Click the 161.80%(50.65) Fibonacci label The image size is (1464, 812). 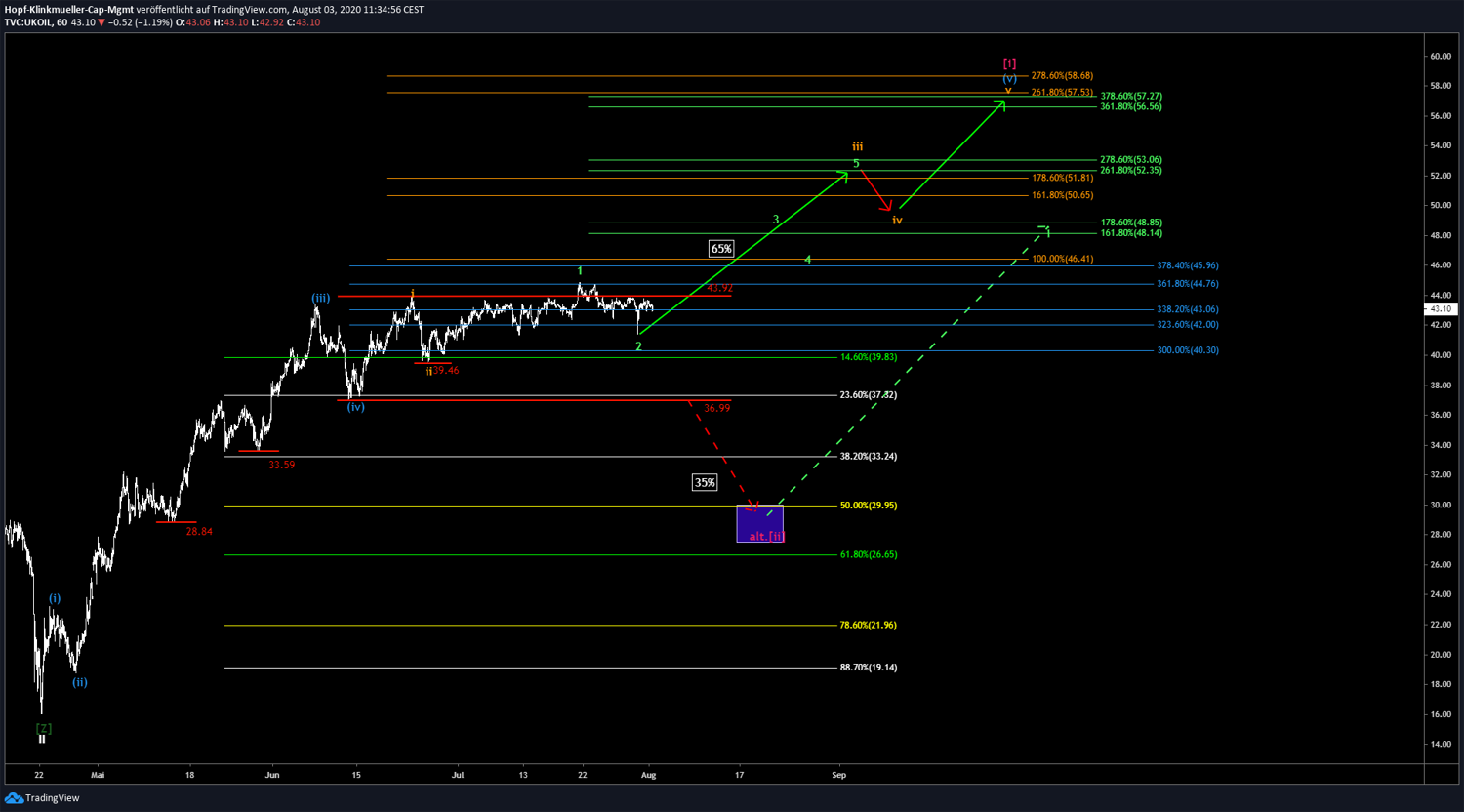[x=1062, y=195]
